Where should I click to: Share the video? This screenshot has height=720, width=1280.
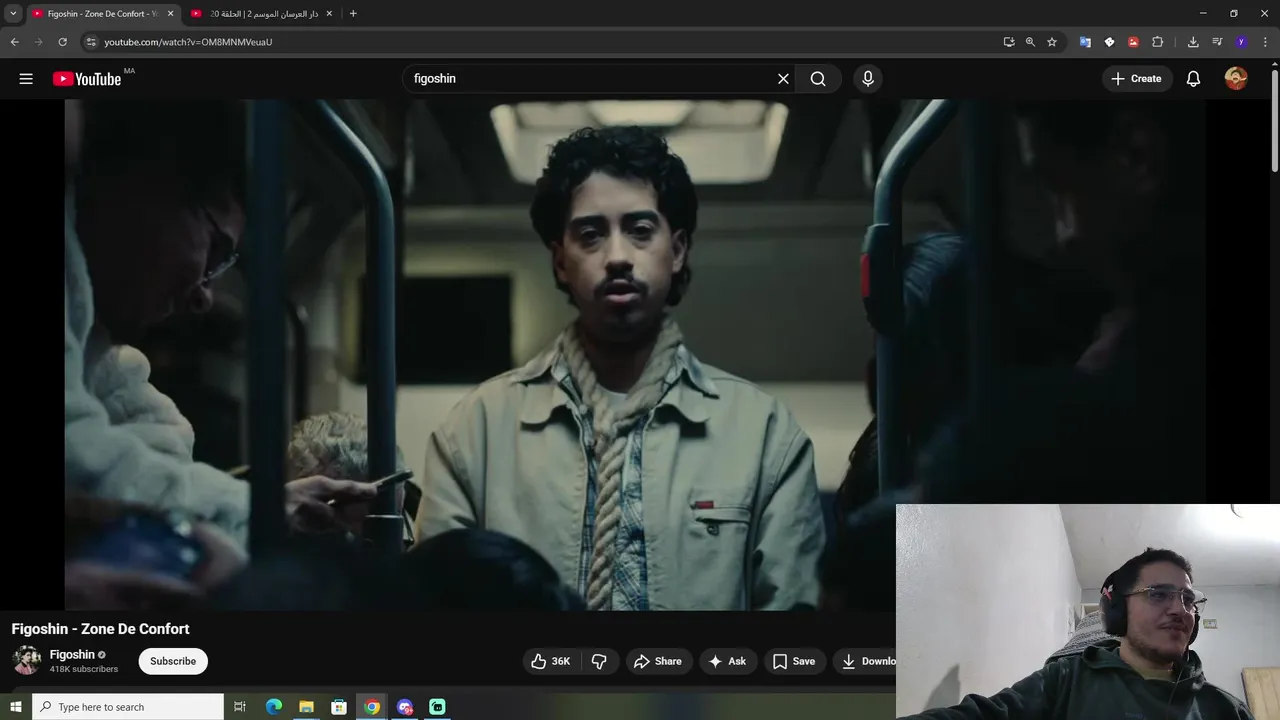click(x=657, y=661)
